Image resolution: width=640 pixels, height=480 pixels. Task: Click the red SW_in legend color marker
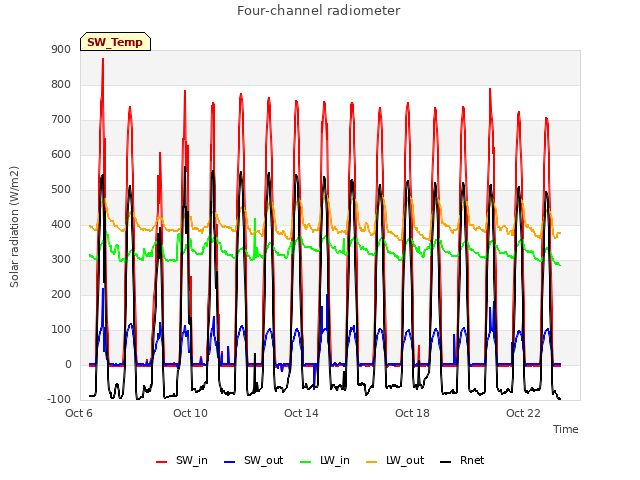point(162,462)
